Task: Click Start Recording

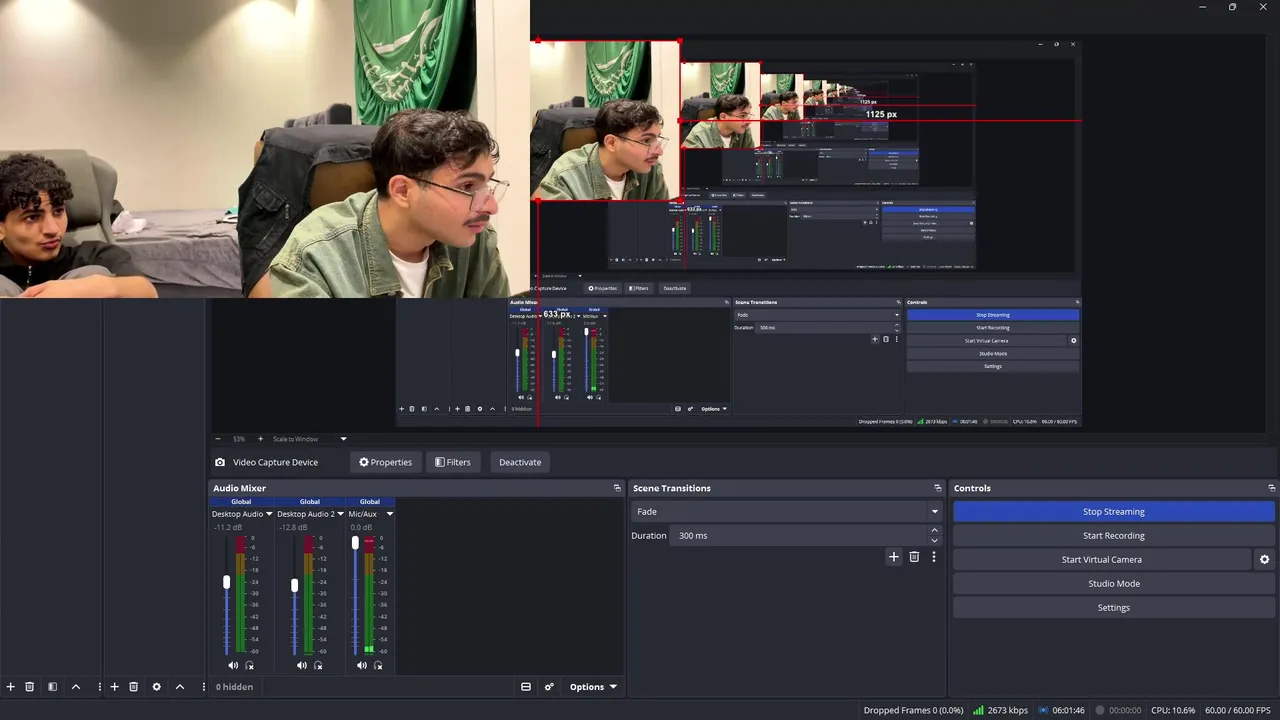Action: pos(1113,536)
